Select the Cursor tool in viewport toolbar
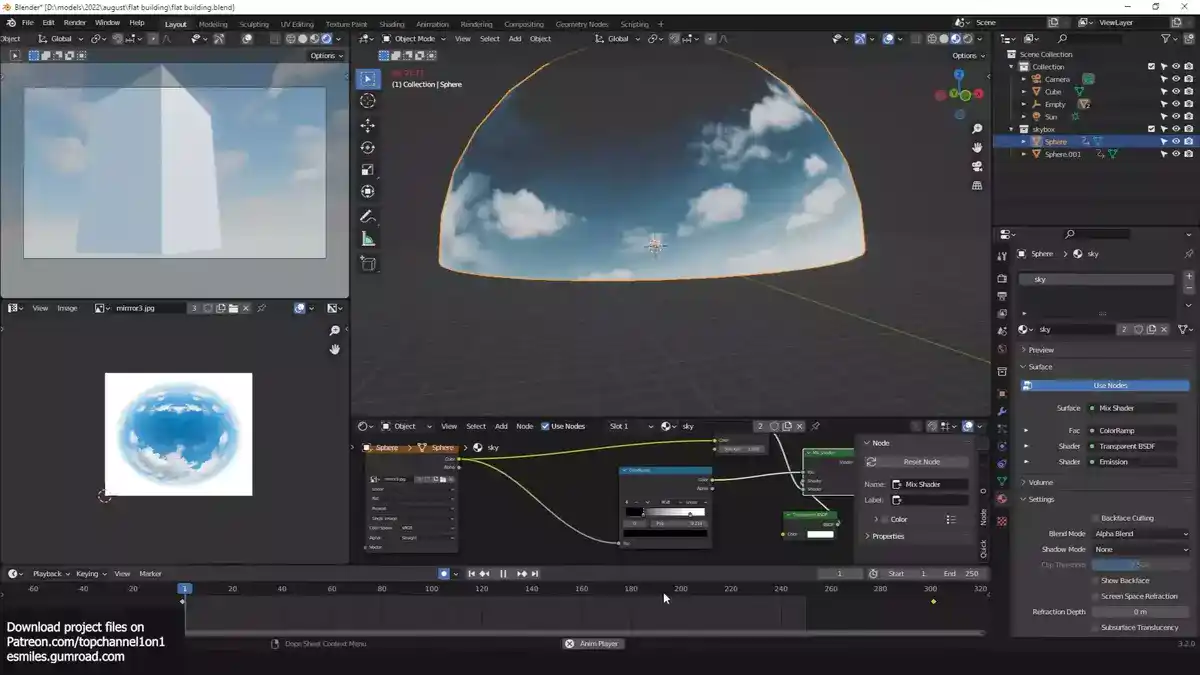Image resolution: width=1200 pixels, height=675 pixels. pyautogui.click(x=367, y=101)
